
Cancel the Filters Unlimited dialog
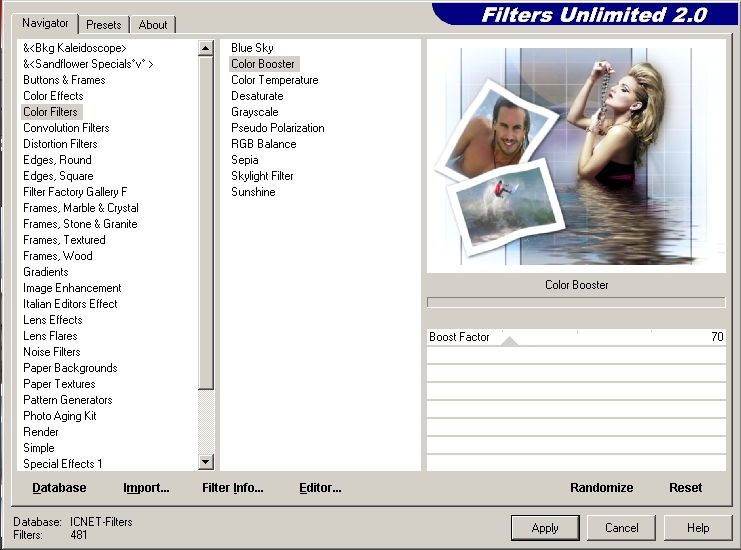point(621,528)
